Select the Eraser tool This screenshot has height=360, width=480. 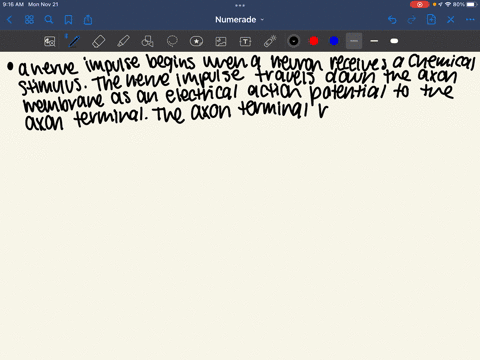click(x=98, y=41)
